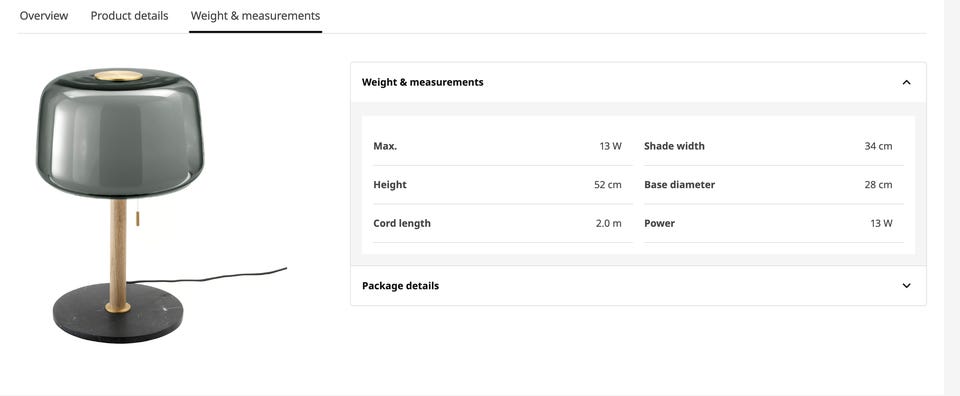This screenshot has height=396, width=960.
Task: Click the 'Height' label
Action: click(390, 185)
